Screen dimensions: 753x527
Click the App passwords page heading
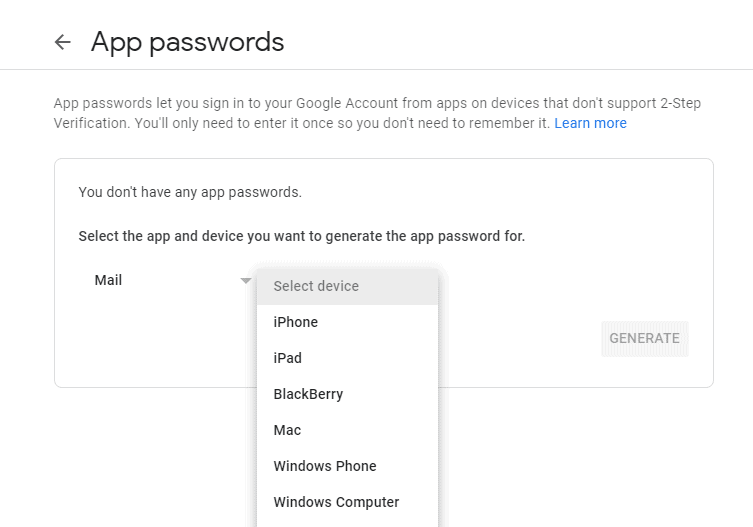pos(188,42)
